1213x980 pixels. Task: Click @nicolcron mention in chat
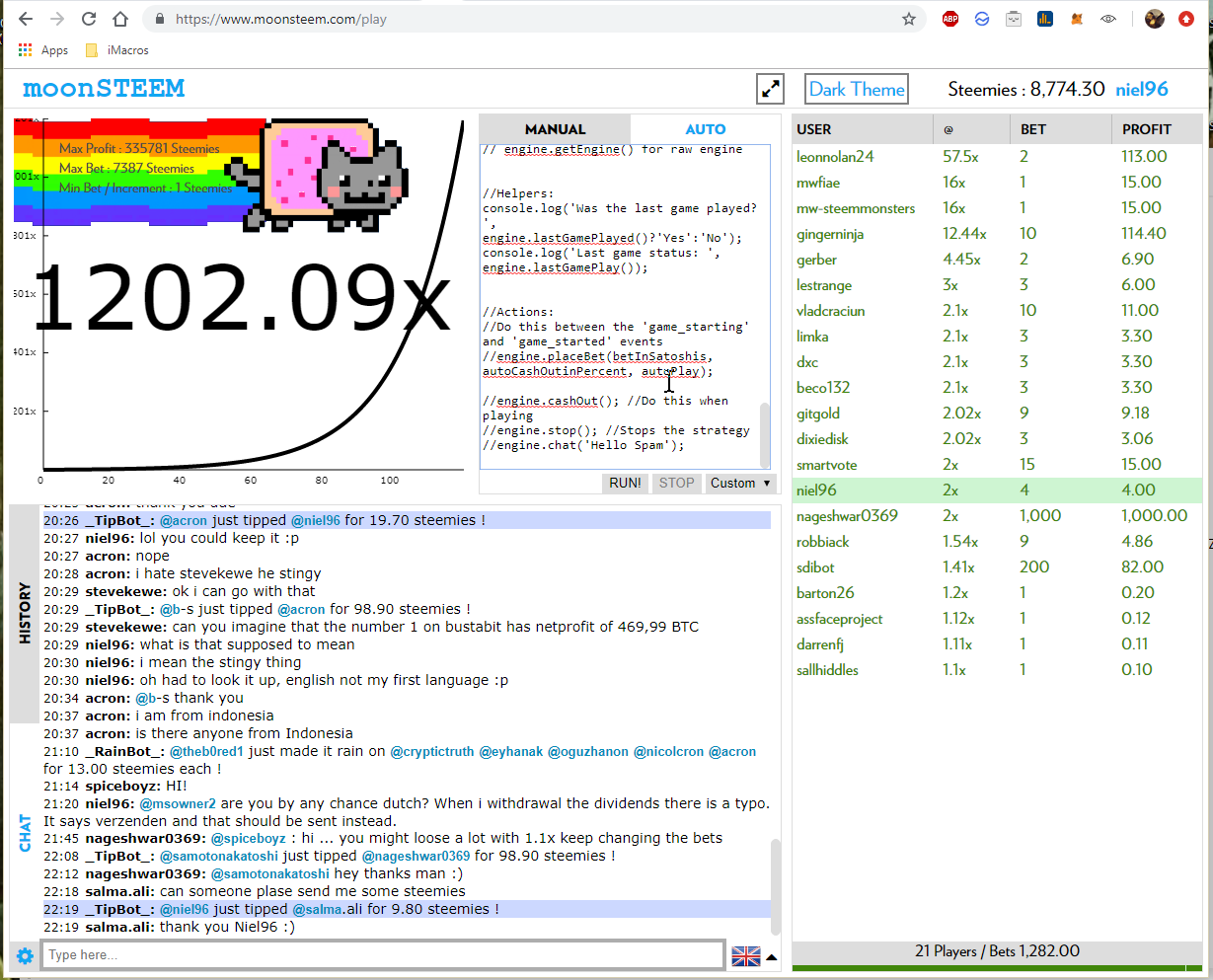668,751
